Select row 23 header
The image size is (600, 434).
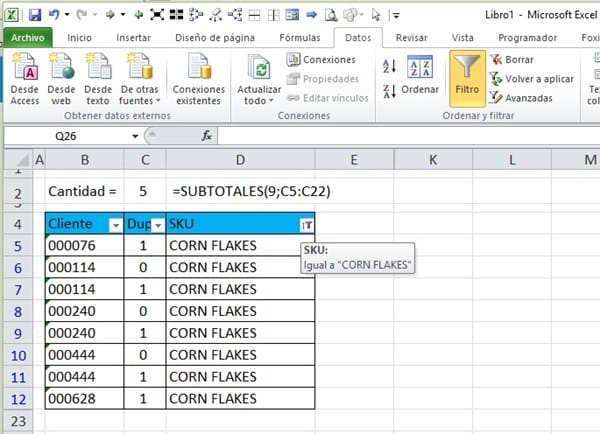(x=18, y=421)
